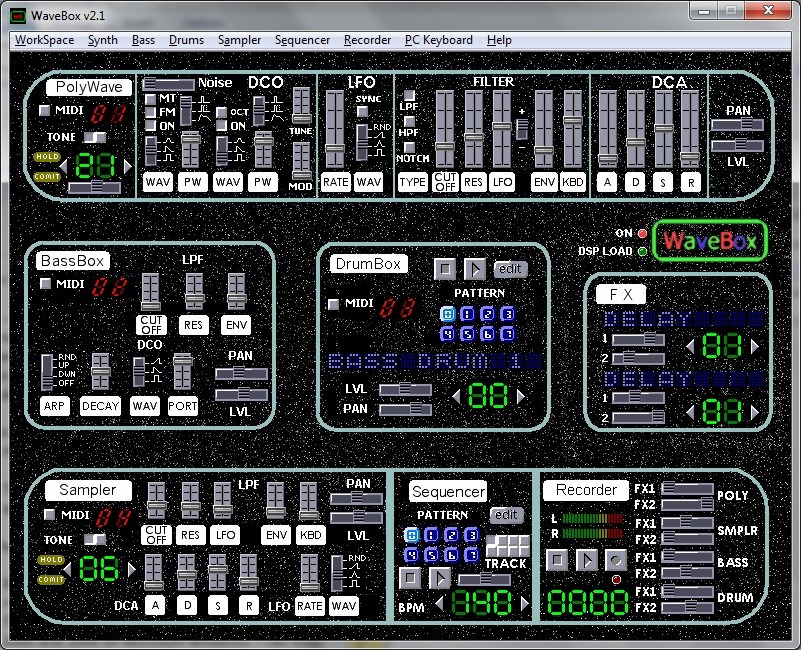
Task: Select DrumBox pattern 5
Action: point(467,334)
